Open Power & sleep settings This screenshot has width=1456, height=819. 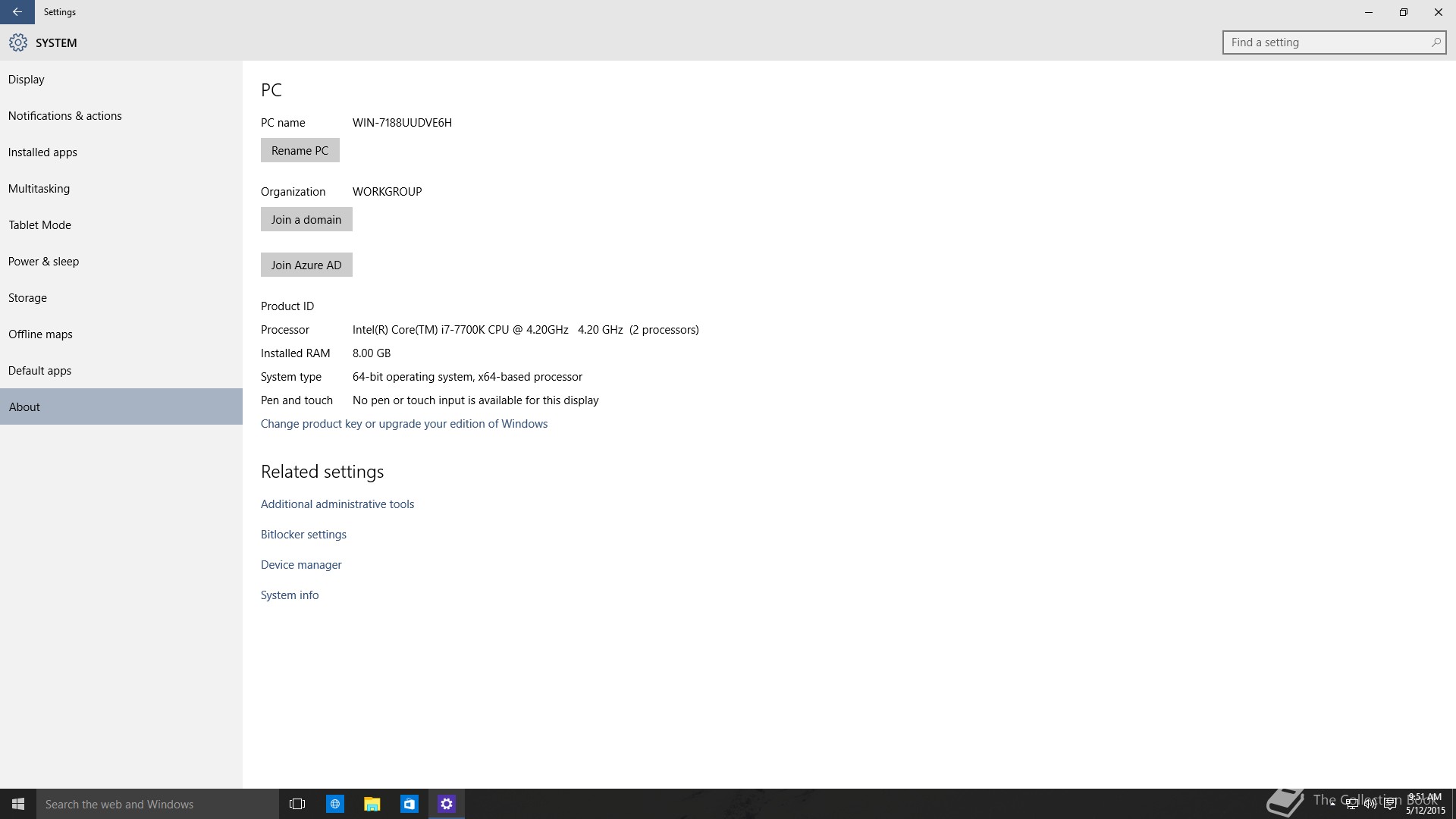[x=121, y=261]
